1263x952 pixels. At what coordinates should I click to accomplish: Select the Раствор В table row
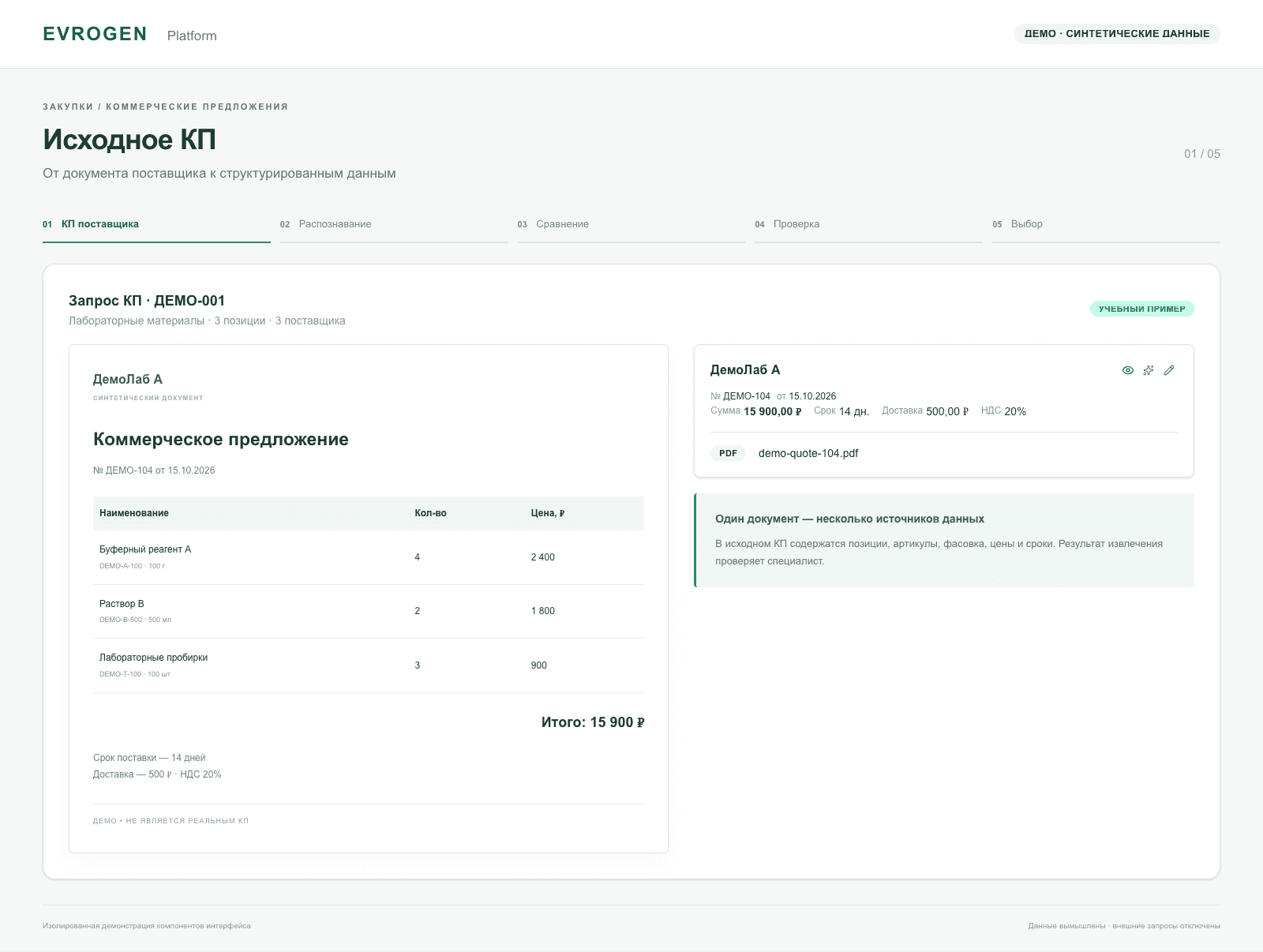coord(369,611)
